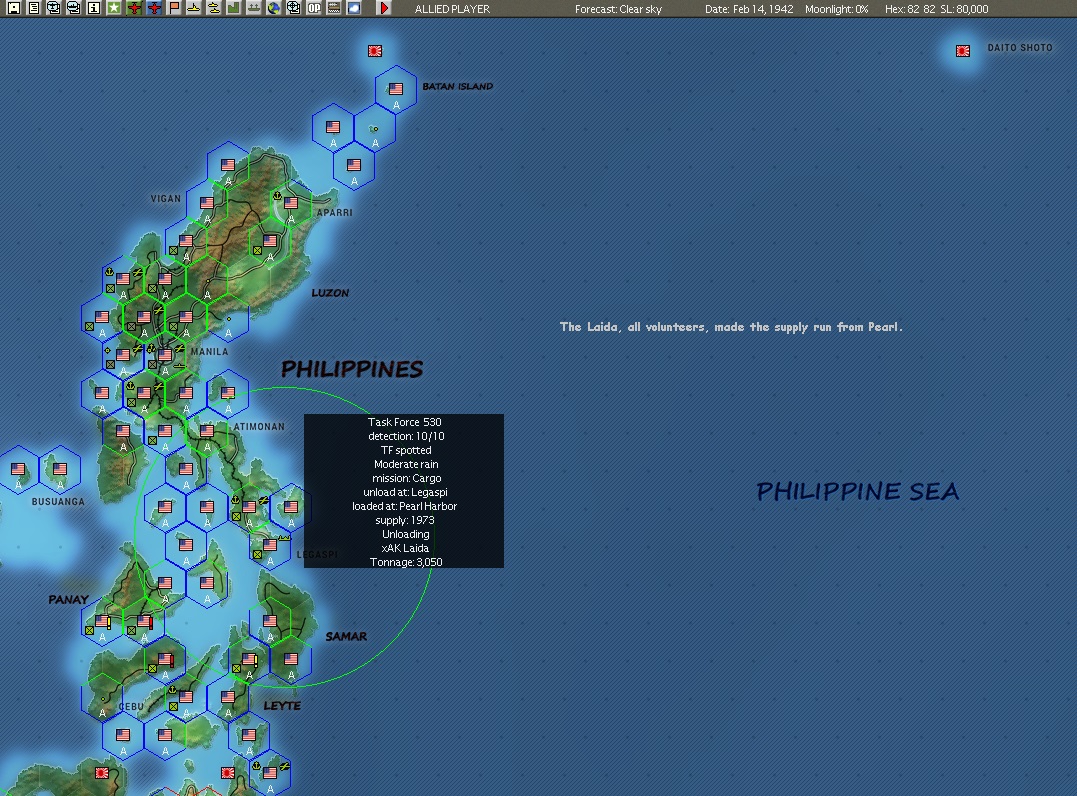Image resolution: width=1077 pixels, height=796 pixels.
Task: Click the save game disk icon
Action: click(13, 8)
